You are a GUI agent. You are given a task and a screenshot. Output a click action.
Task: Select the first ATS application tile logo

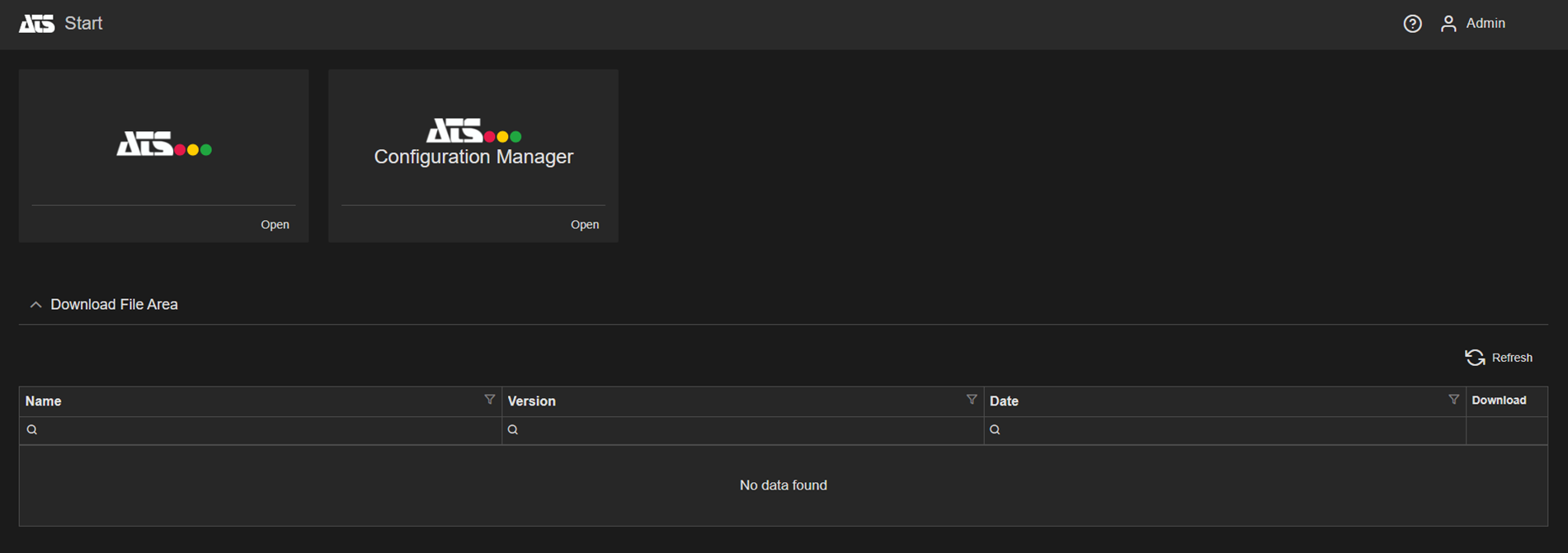click(163, 144)
